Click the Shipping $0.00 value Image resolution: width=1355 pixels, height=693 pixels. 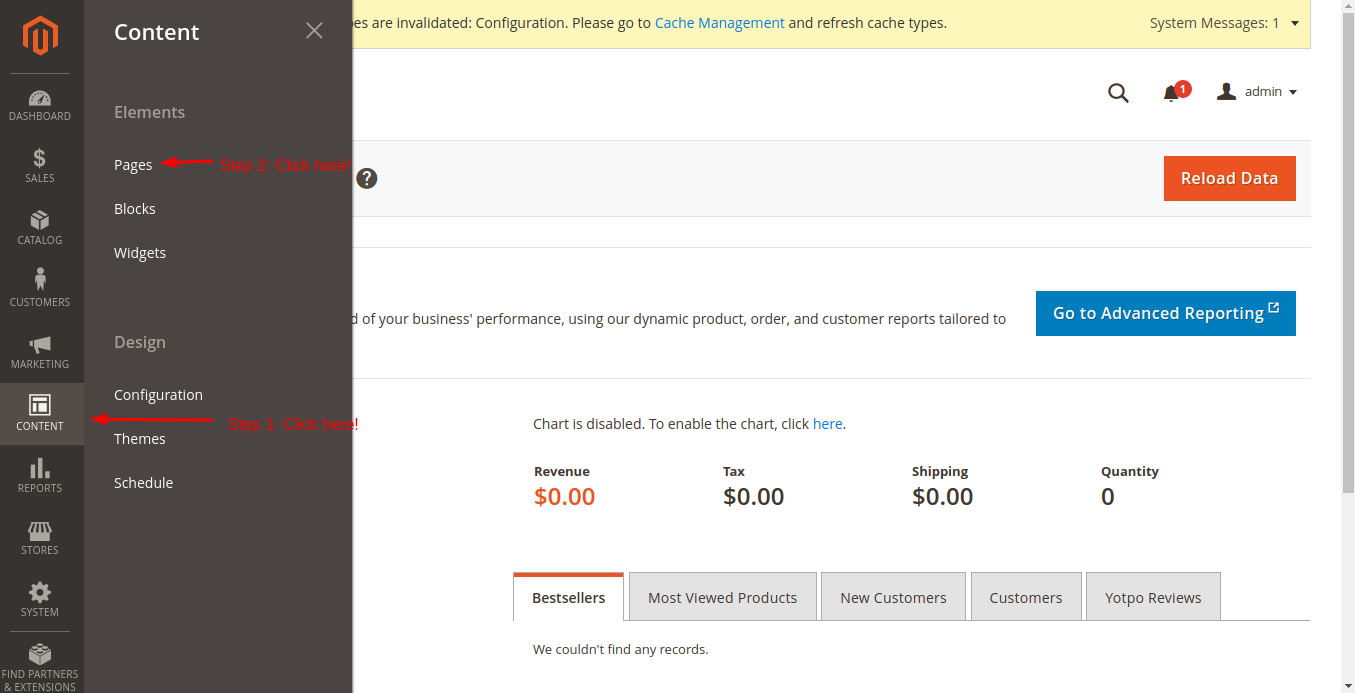[942, 497]
